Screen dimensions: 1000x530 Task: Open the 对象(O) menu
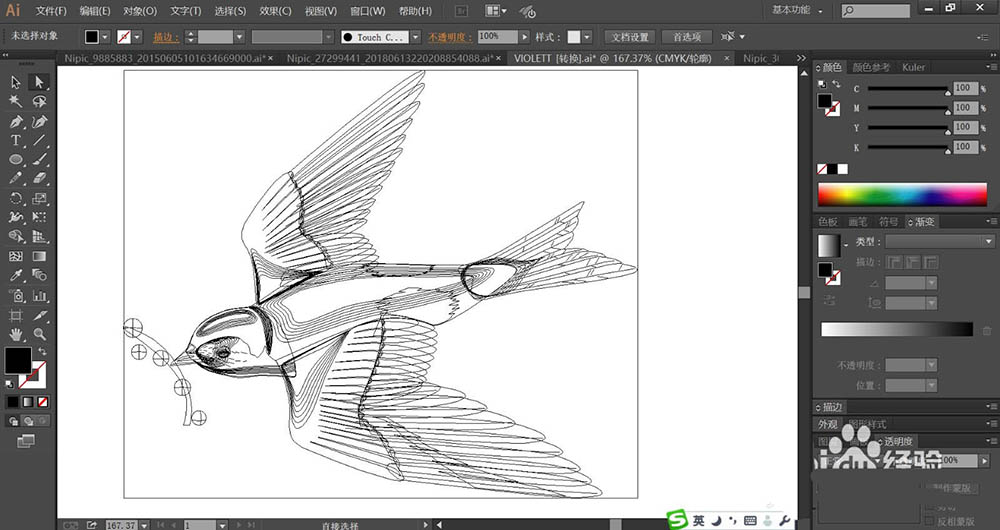[140, 11]
